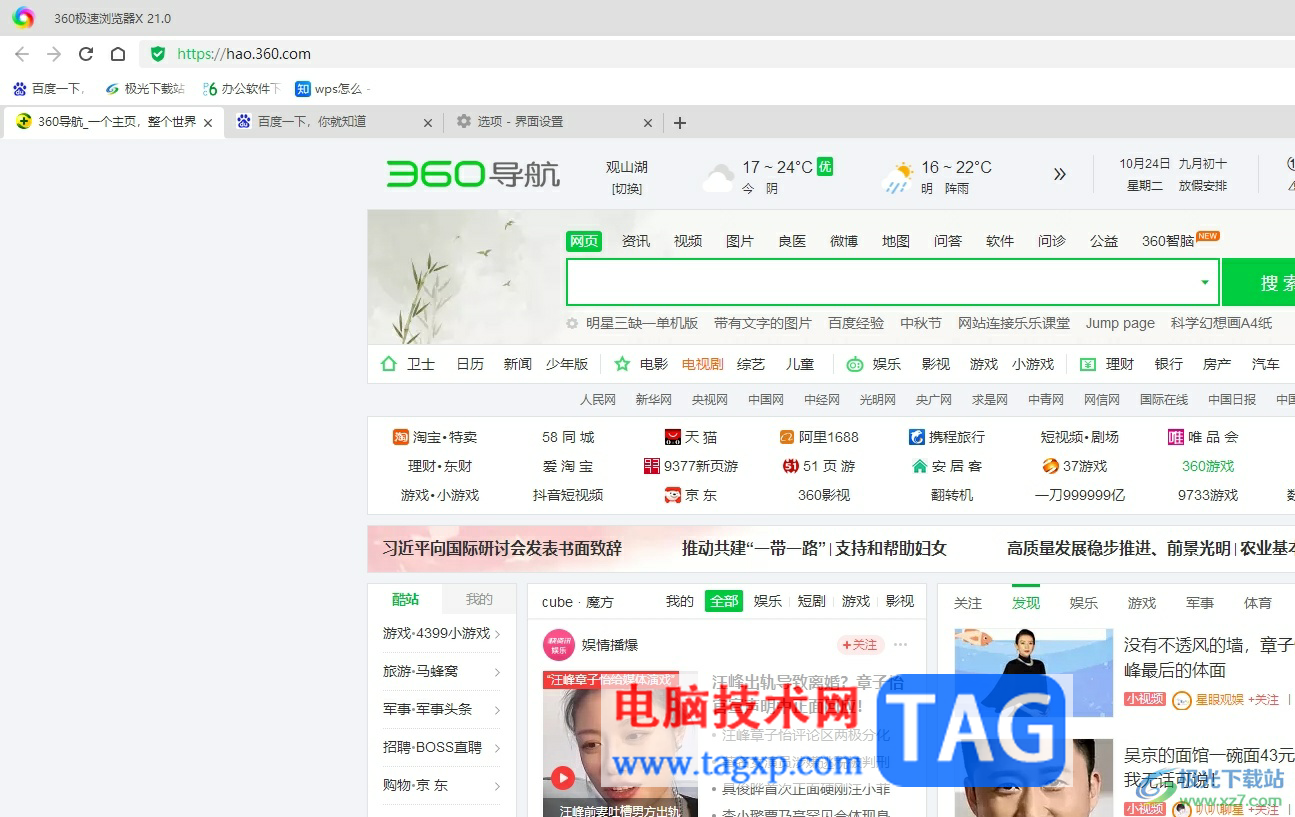1295x817 pixels.
Task: Select the 资讯 search category
Action: pos(636,241)
